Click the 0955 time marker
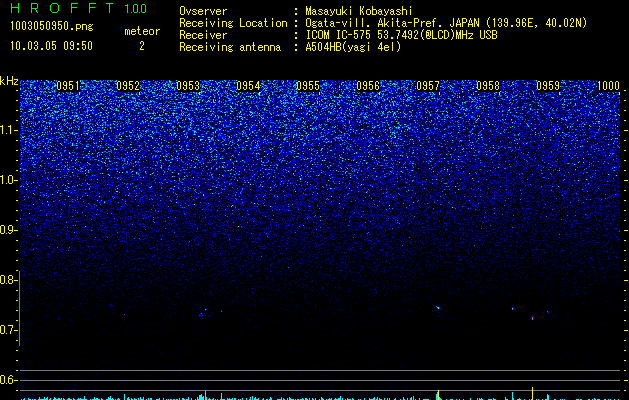Image resolution: width=629 pixels, height=400 pixels. click(308, 86)
